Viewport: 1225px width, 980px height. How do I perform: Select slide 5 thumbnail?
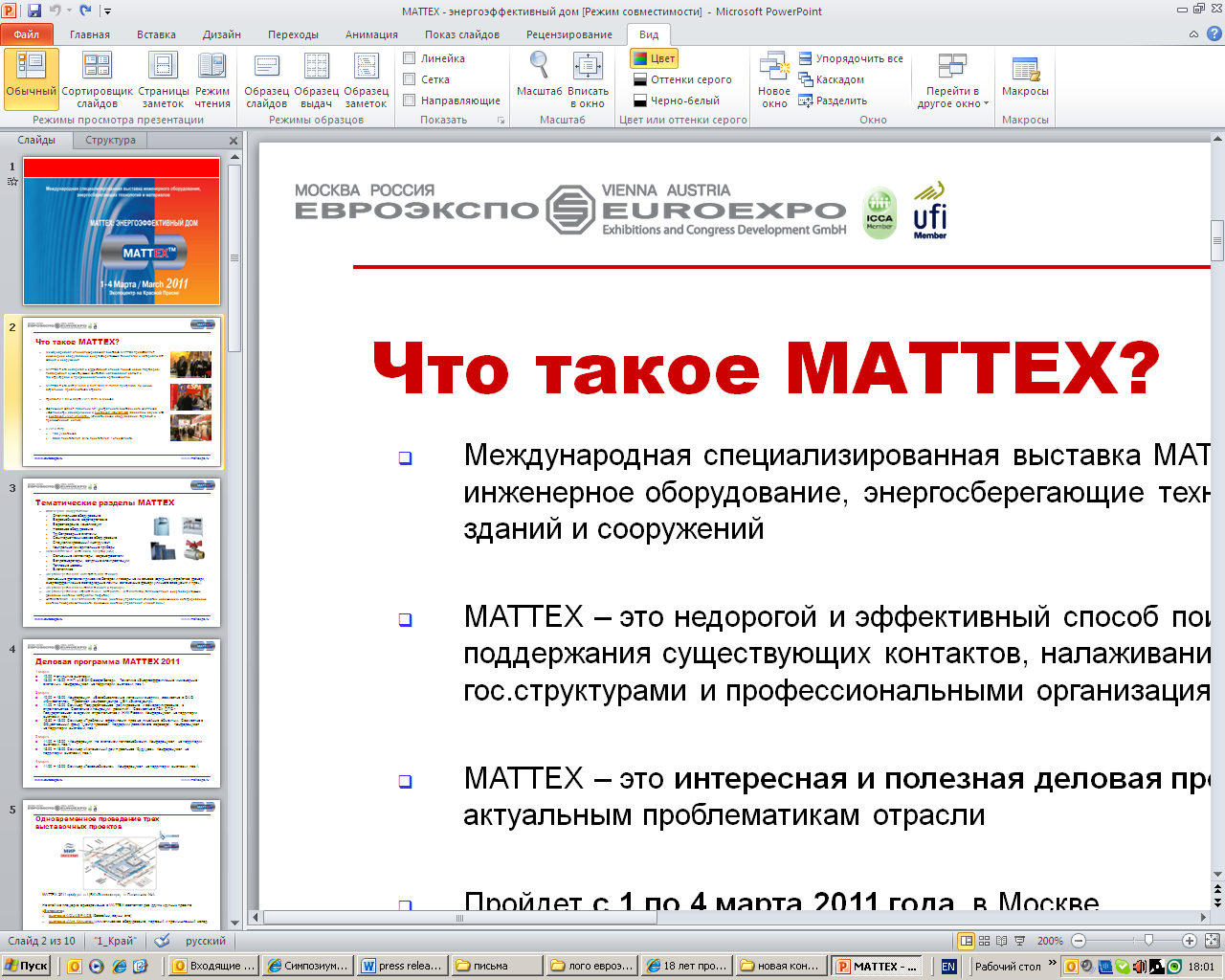tap(122, 864)
